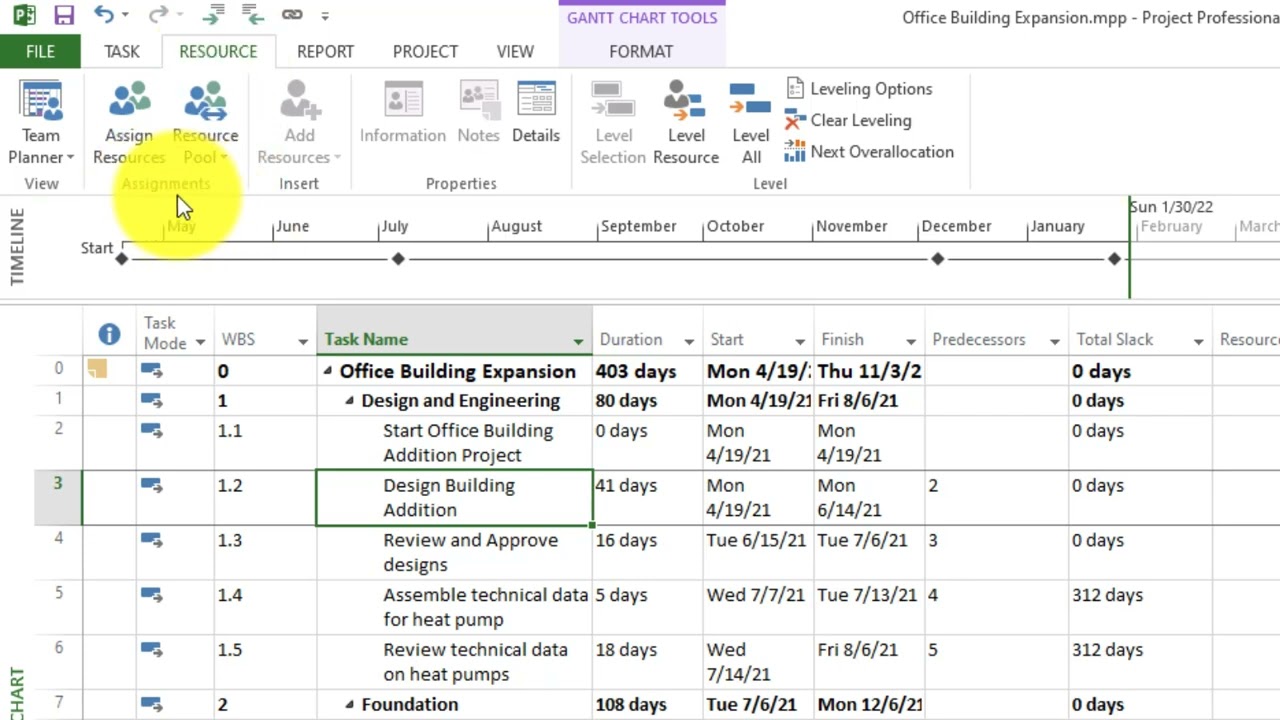Collapse Design and Engineering summary task

(x=349, y=401)
